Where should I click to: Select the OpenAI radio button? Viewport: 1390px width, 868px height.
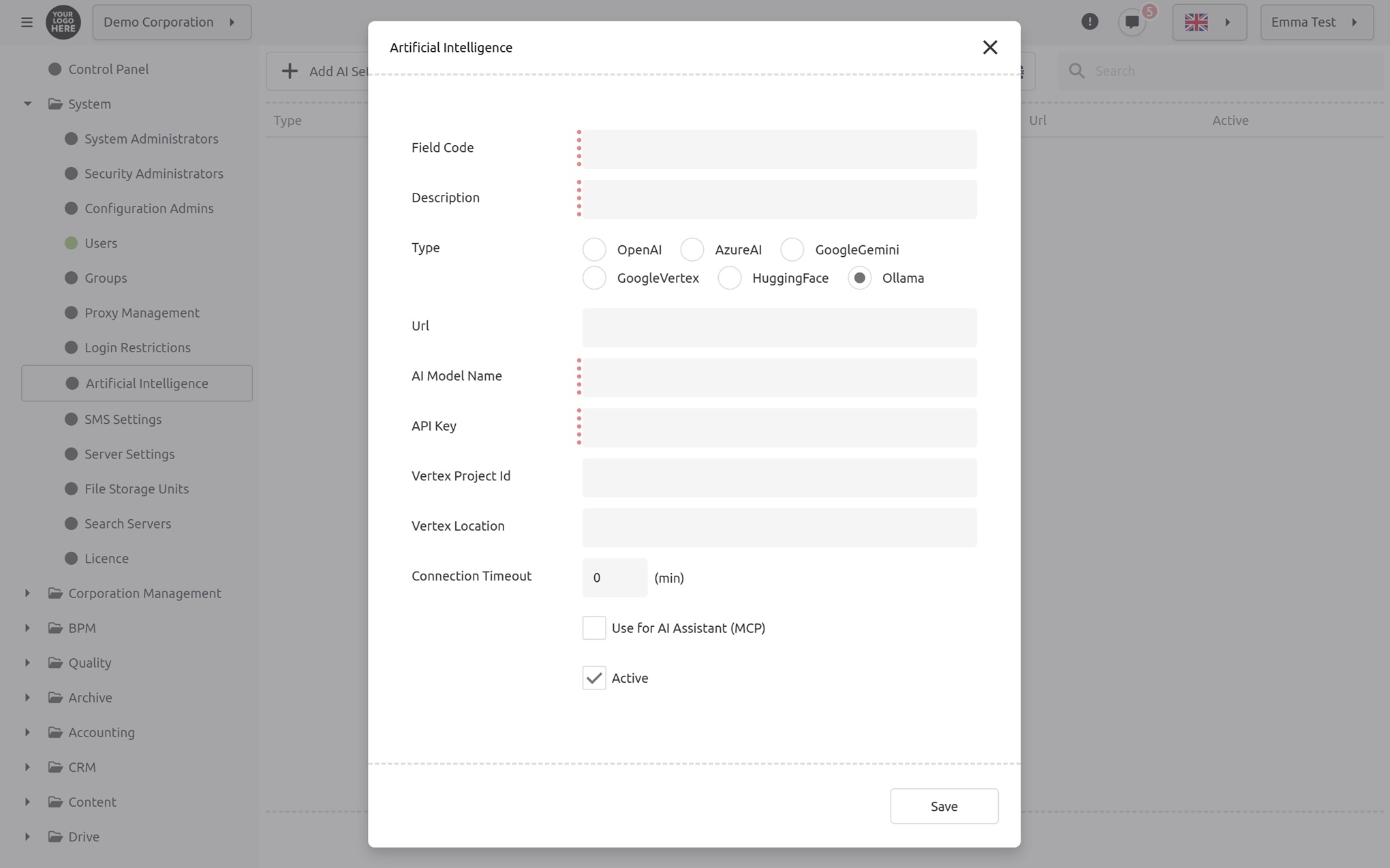coord(594,249)
